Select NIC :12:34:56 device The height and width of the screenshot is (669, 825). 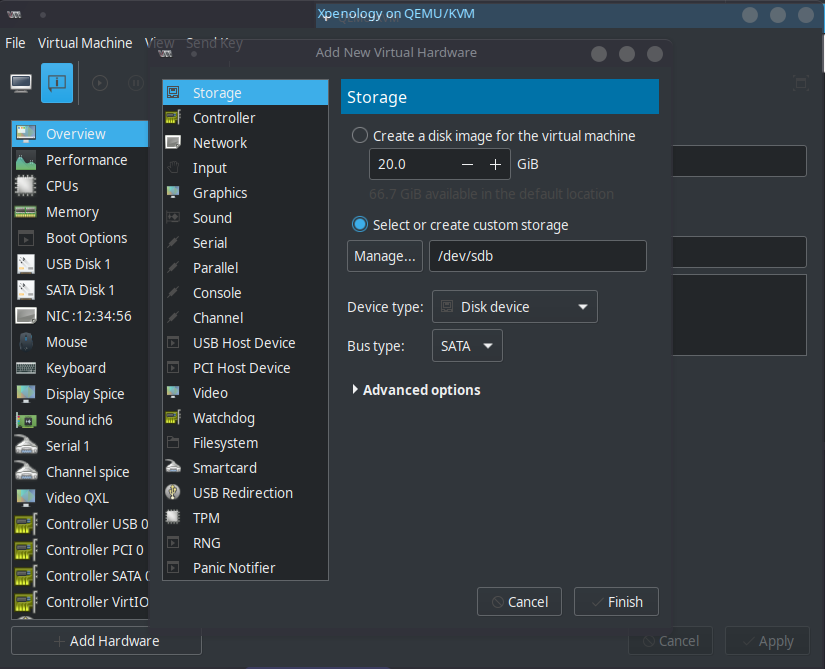tap(80, 316)
